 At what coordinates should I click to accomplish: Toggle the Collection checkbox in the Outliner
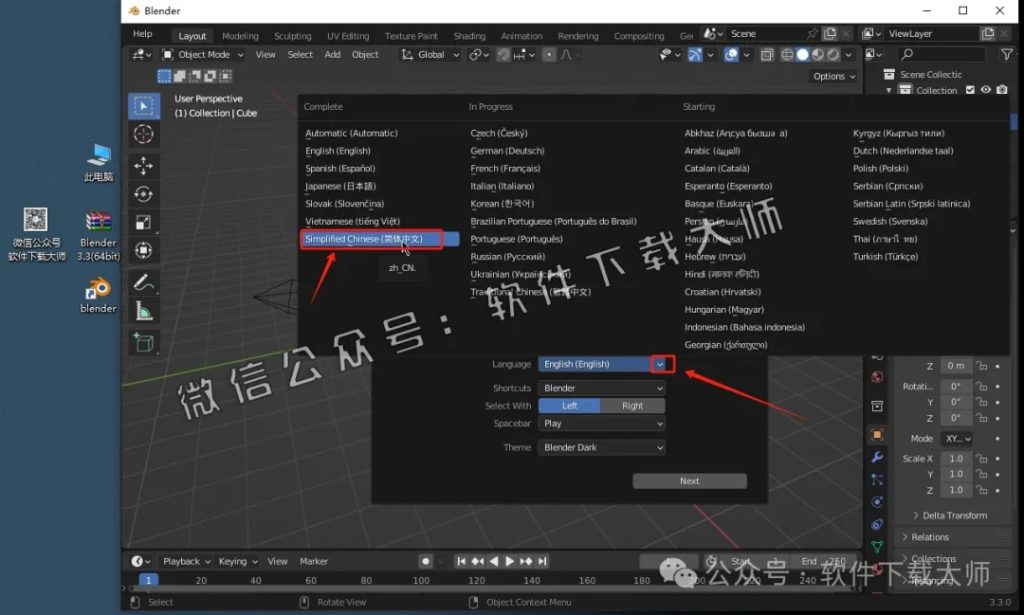tap(970, 90)
